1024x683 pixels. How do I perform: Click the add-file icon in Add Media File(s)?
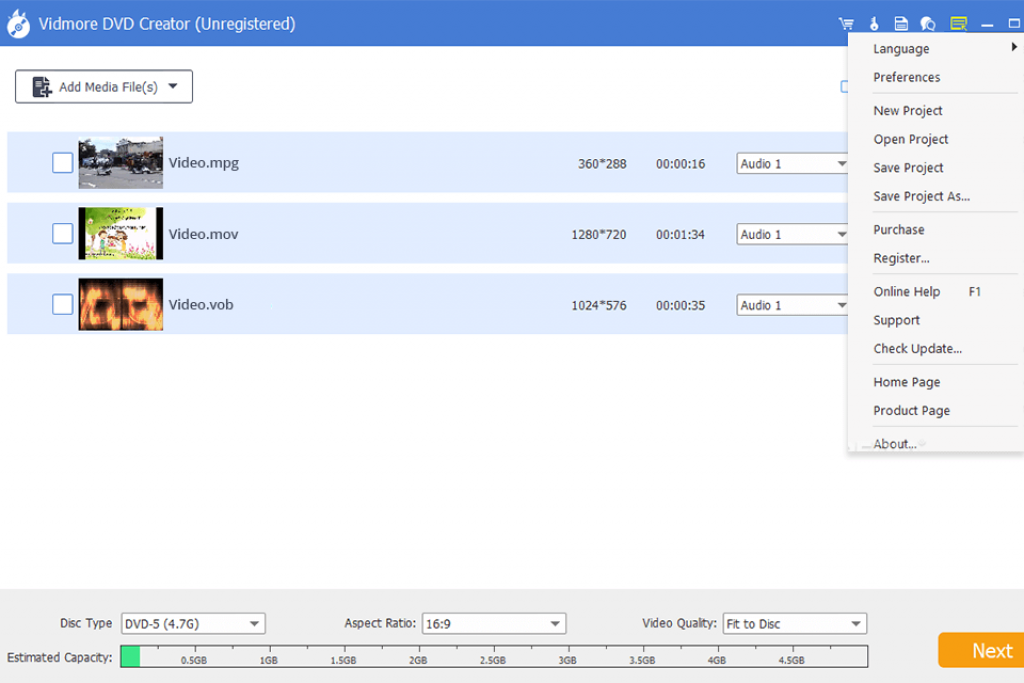(42, 87)
